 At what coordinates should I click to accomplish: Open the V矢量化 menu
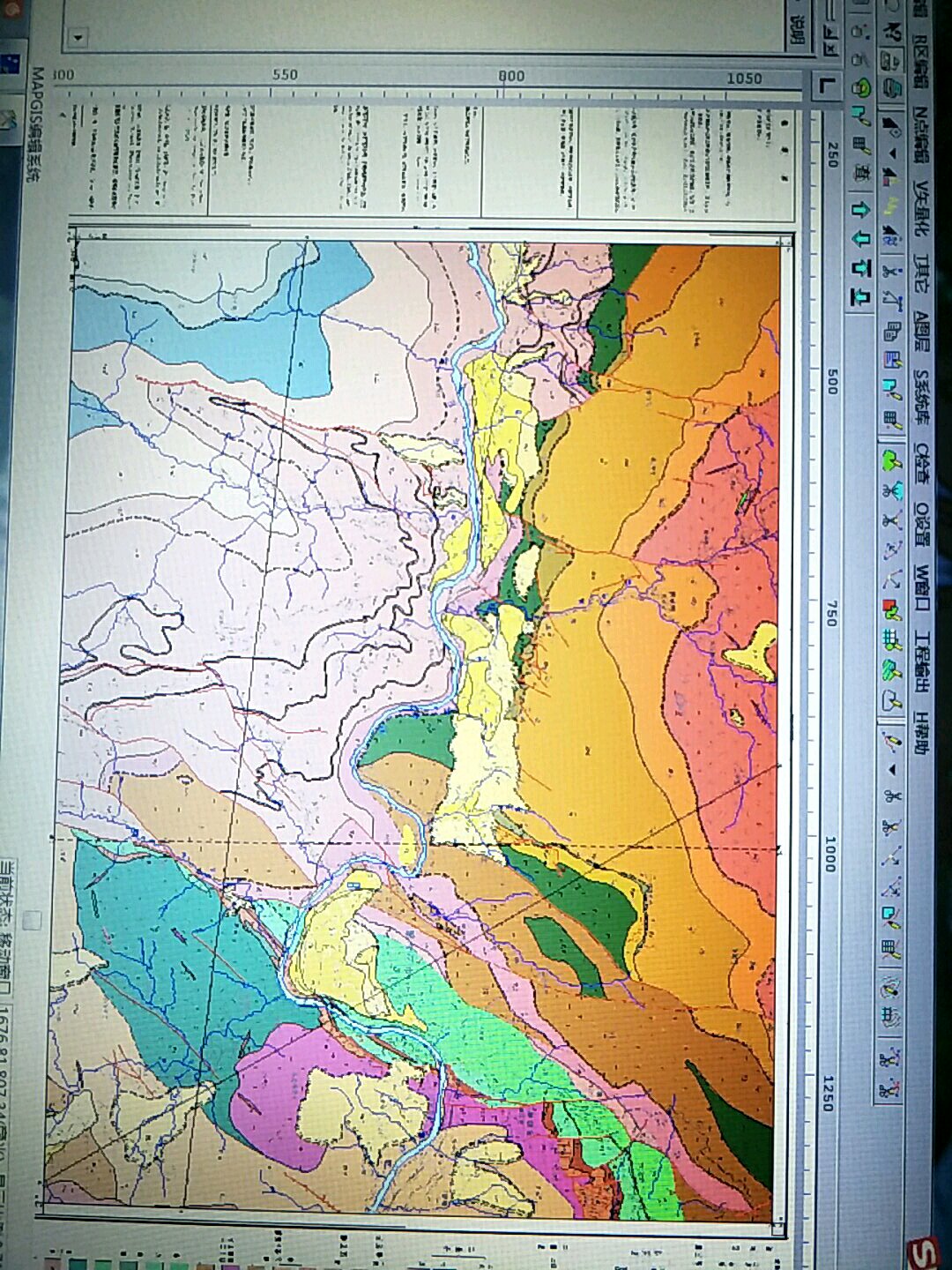(921, 208)
